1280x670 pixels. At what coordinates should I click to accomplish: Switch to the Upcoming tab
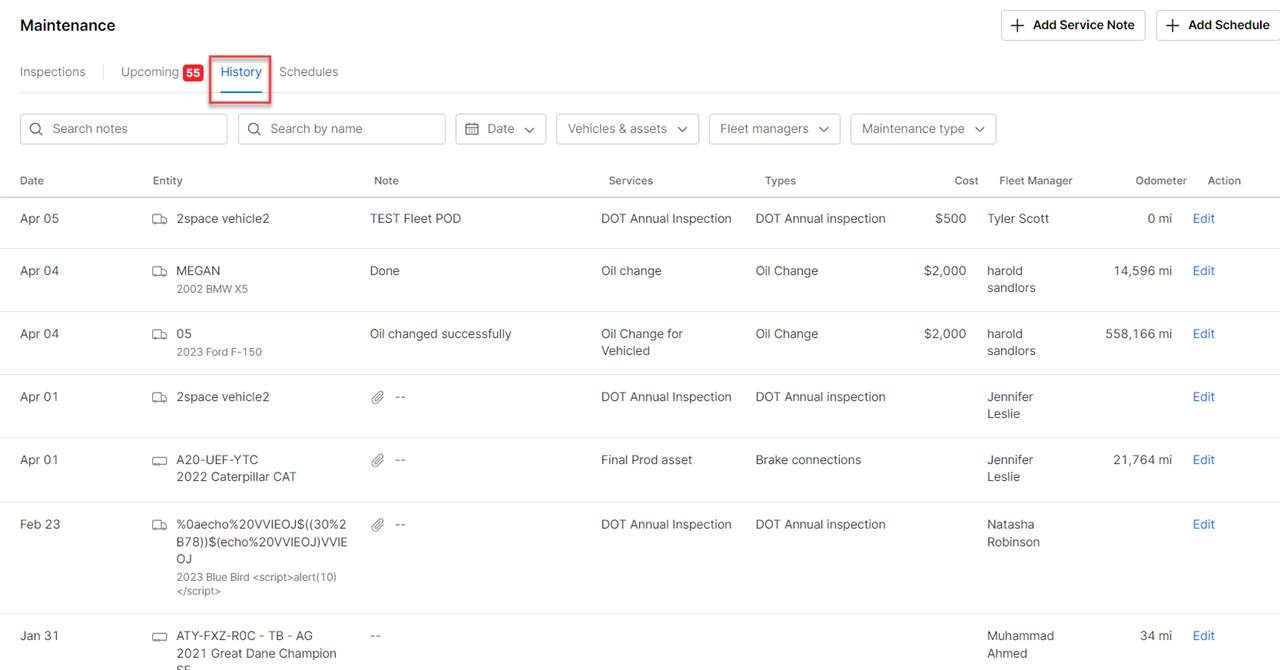pos(150,72)
